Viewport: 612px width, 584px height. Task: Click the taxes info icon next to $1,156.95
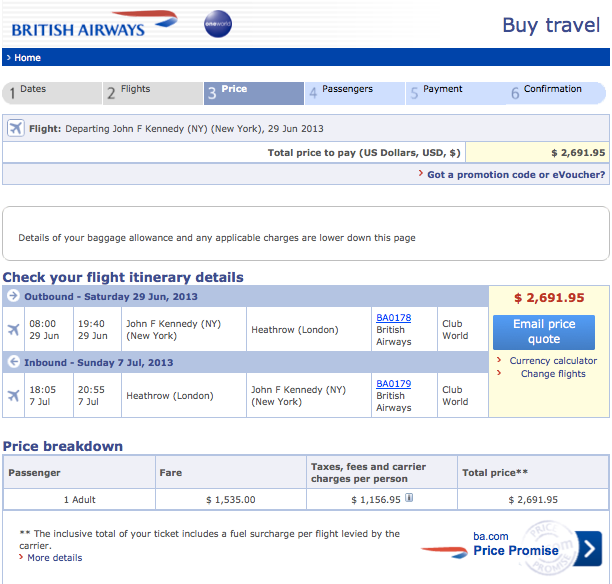(410, 499)
